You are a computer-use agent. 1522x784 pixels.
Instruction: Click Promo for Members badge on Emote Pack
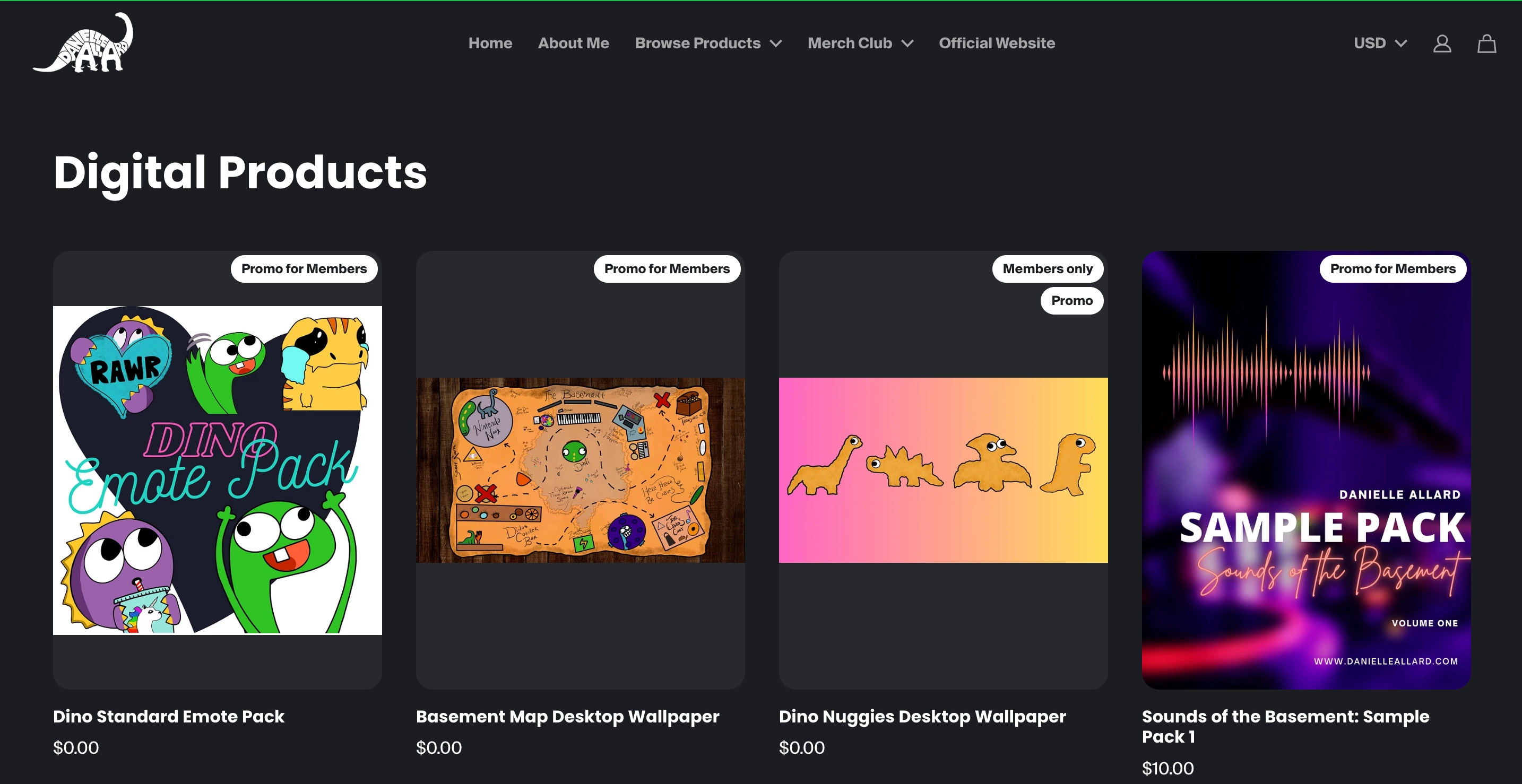[304, 268]
